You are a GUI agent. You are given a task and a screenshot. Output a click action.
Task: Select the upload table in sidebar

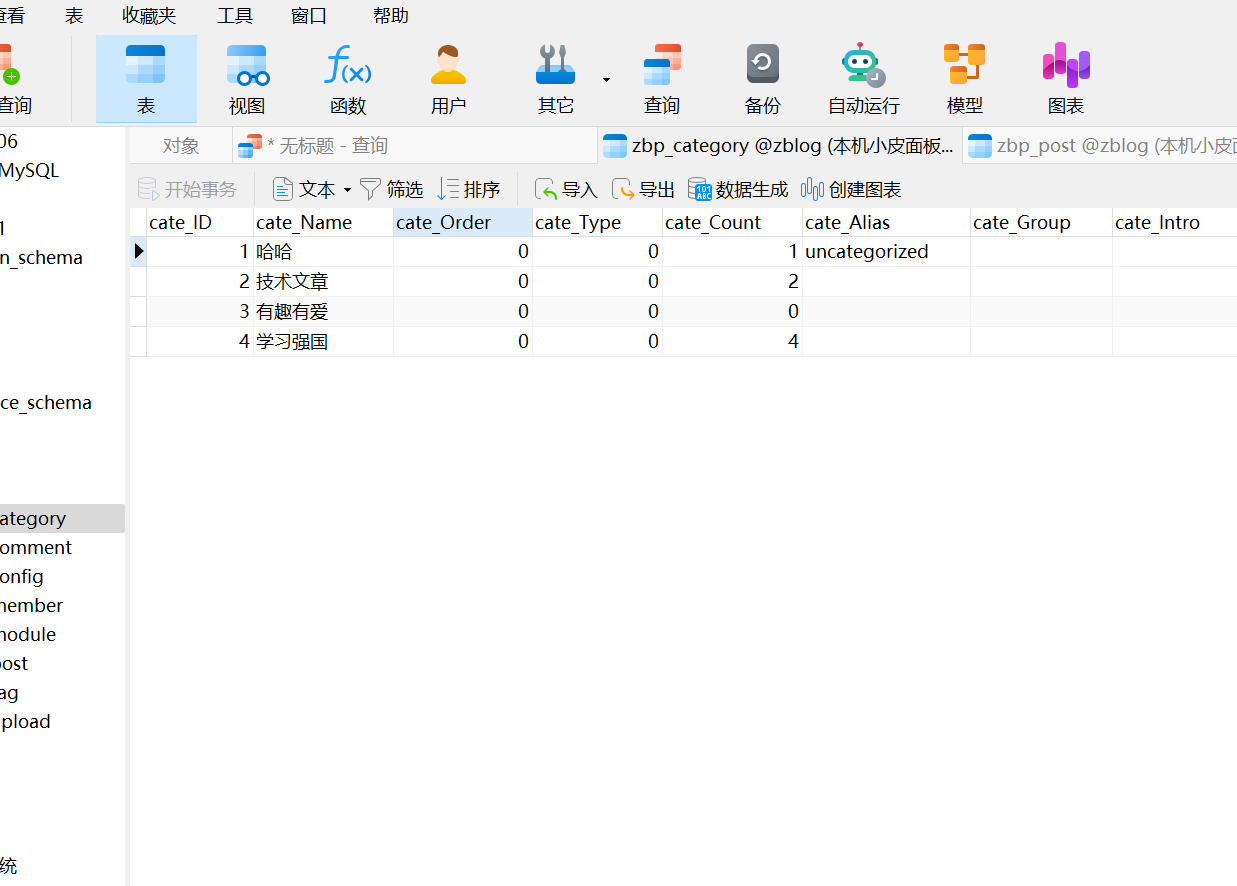click(x=25, y=721)
